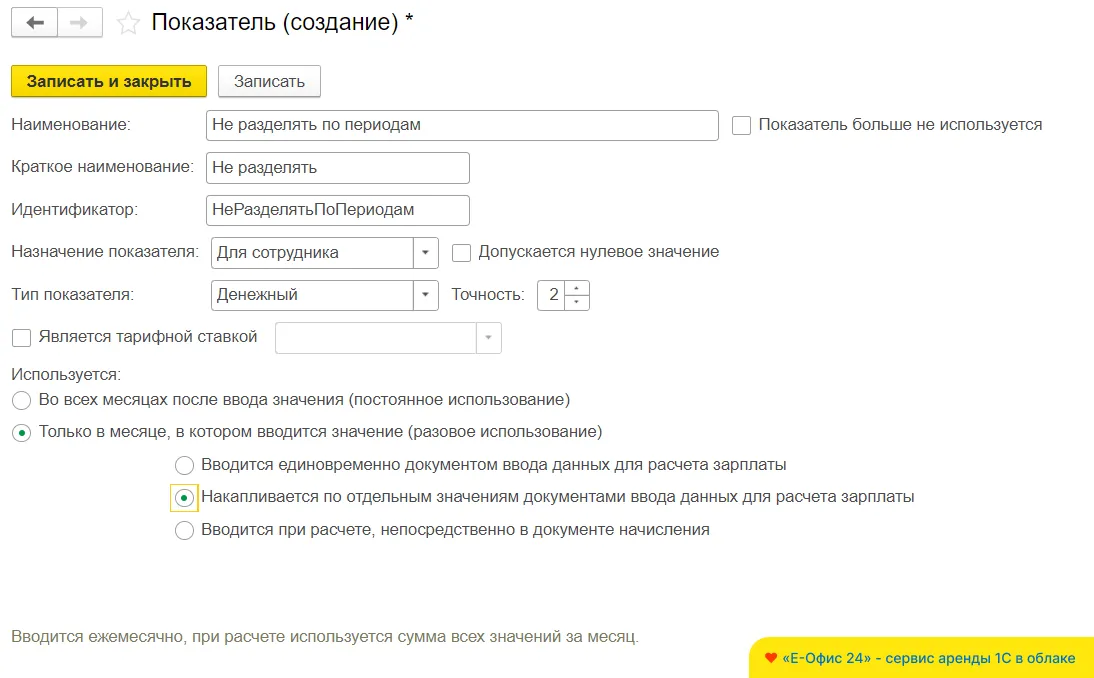This screenshot has width=1094, height=678.
Task: Enable "Показатель больше не используется" checkbox
Action: coord(742,125)
